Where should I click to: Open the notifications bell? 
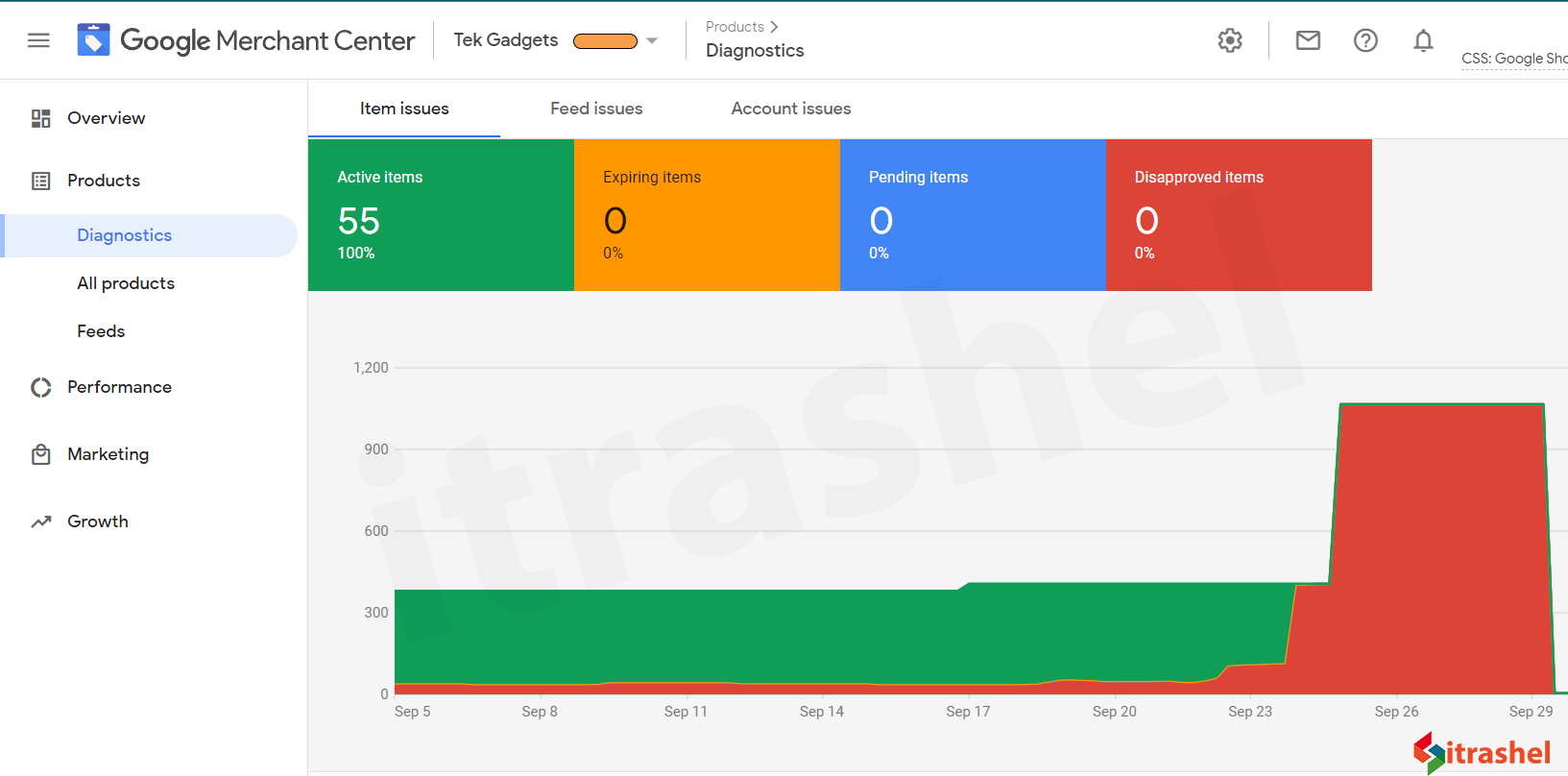tap(1423, 40)
